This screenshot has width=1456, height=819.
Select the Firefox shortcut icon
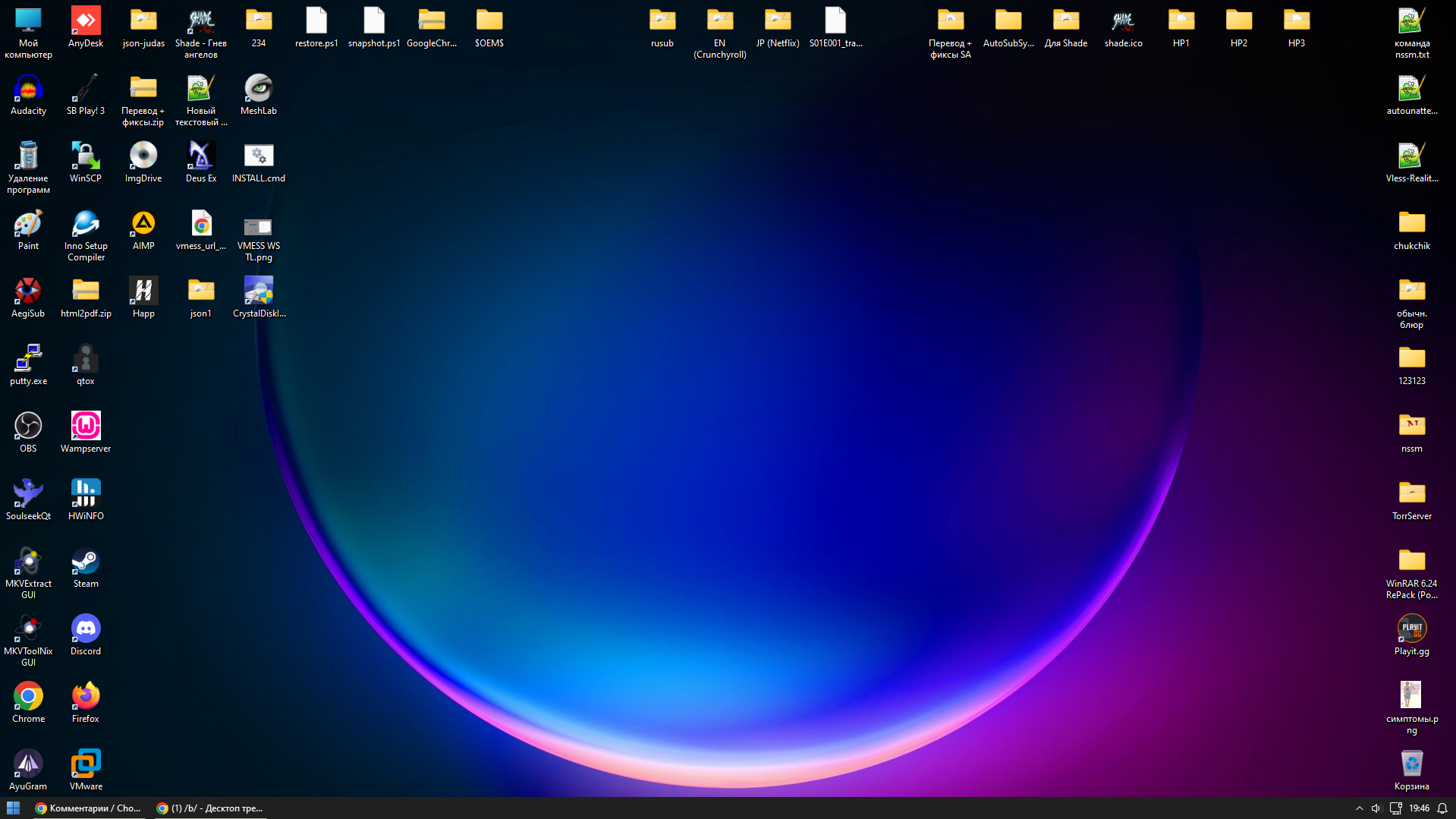point(86,697)
